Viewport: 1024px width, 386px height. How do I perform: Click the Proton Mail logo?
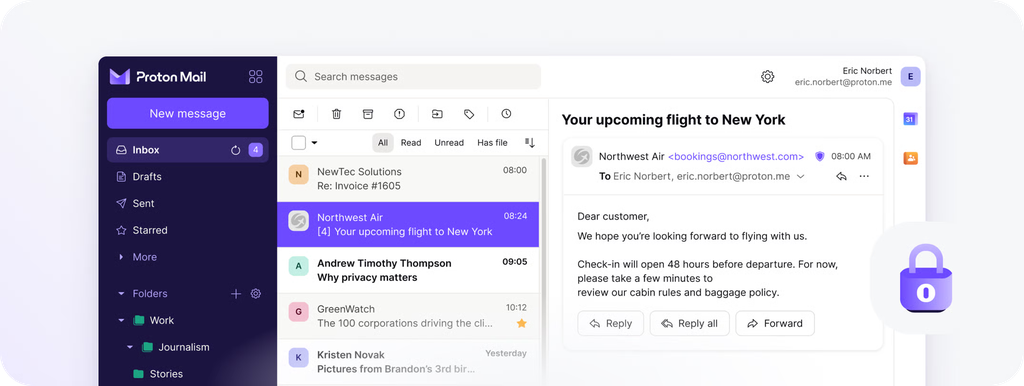point(157,76)
